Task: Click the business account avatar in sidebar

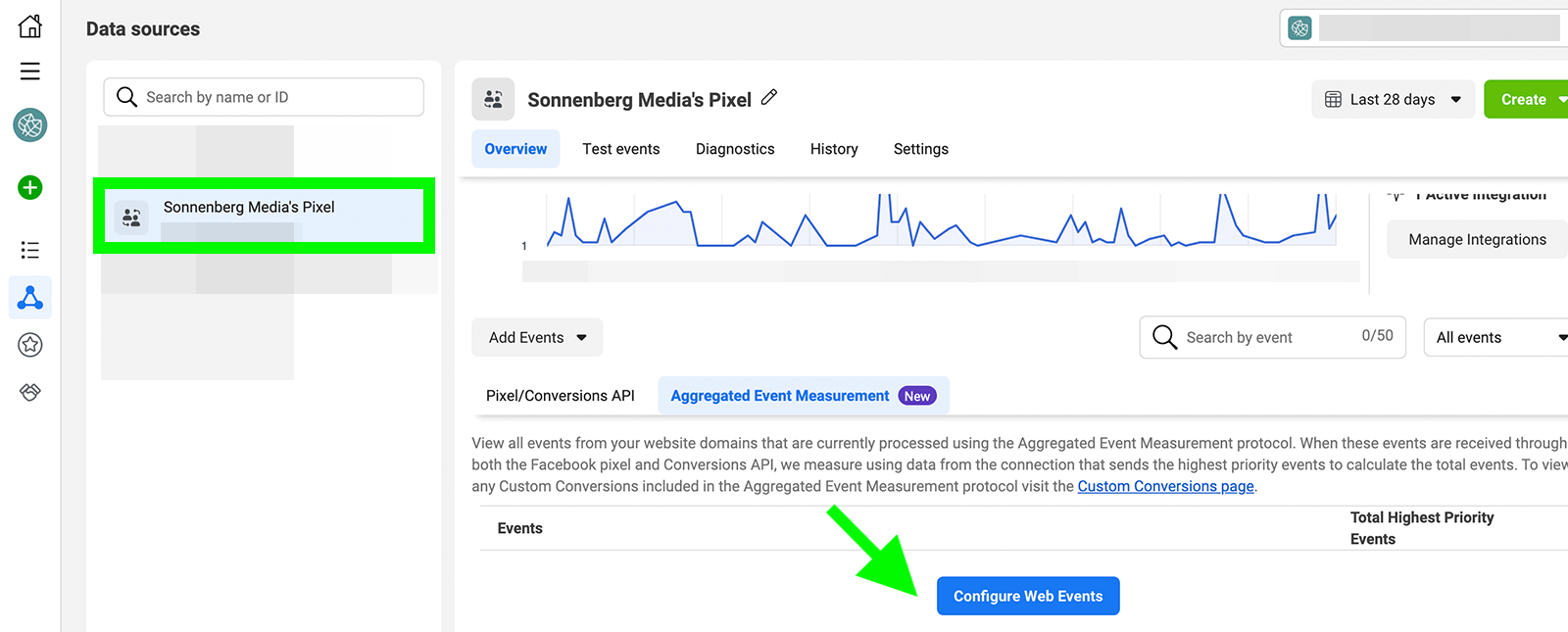Action: tap(30, 124)
